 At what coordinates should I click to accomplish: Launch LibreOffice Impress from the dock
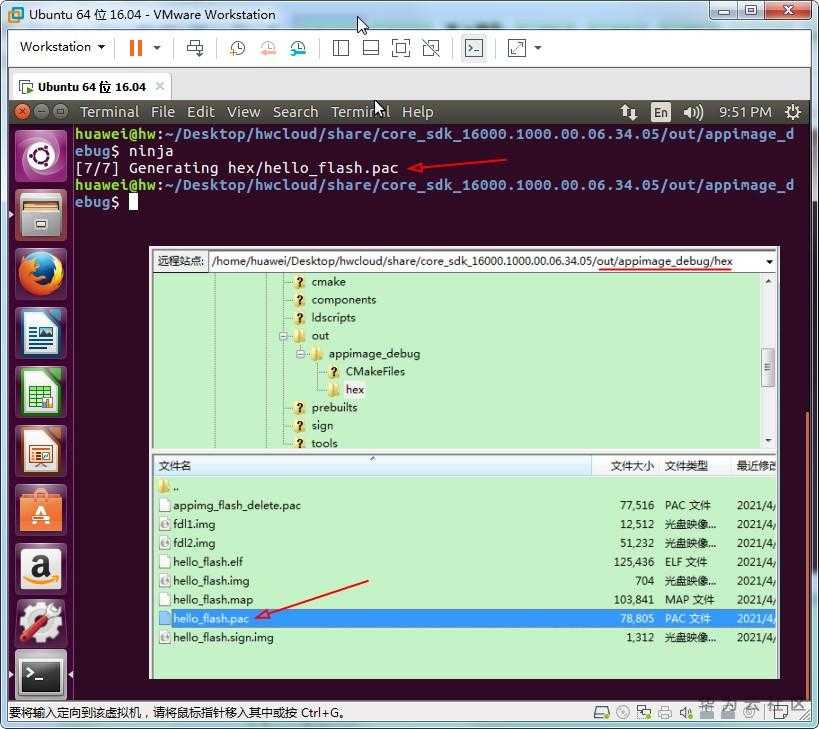click(41, 451)
